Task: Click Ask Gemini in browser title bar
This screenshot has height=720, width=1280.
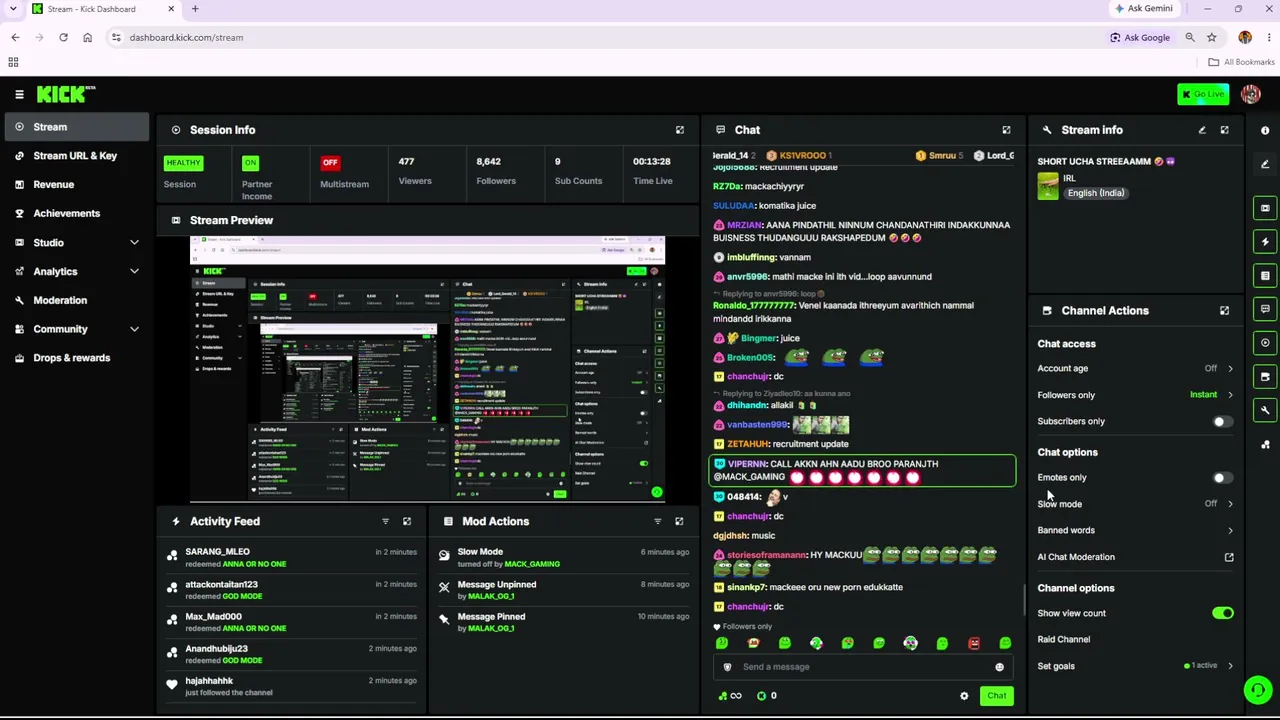Action: [x=1144, y=9]
